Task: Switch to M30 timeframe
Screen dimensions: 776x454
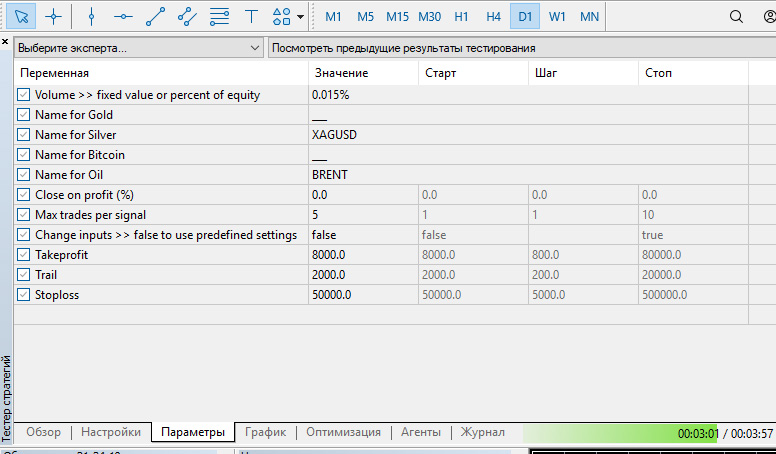Action: tap(429, 17)
